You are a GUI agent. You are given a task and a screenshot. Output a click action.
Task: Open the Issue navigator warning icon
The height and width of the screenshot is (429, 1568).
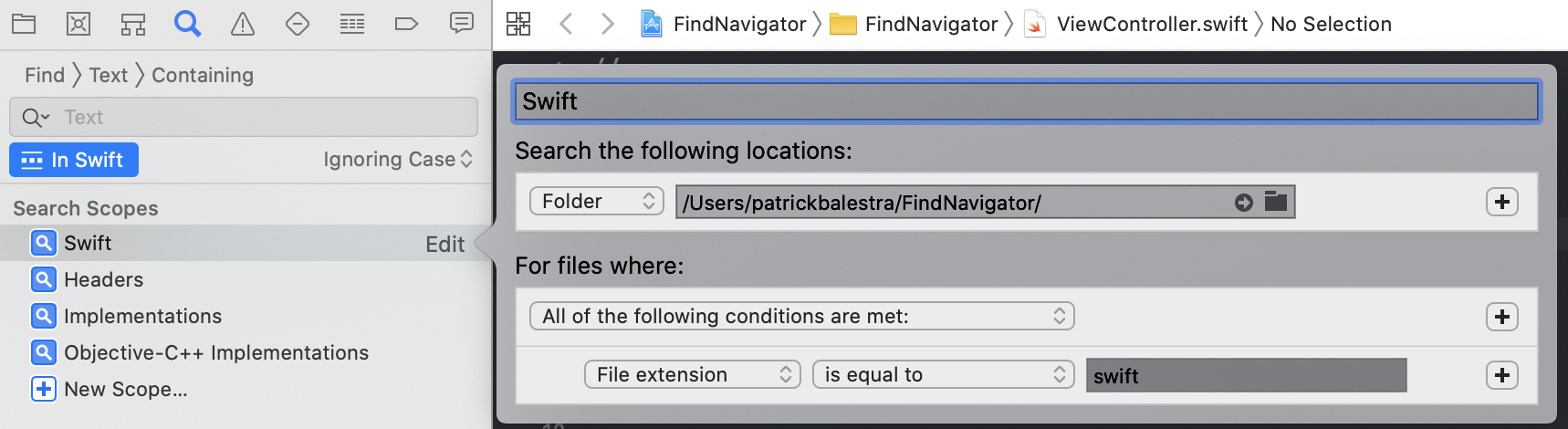243,24
